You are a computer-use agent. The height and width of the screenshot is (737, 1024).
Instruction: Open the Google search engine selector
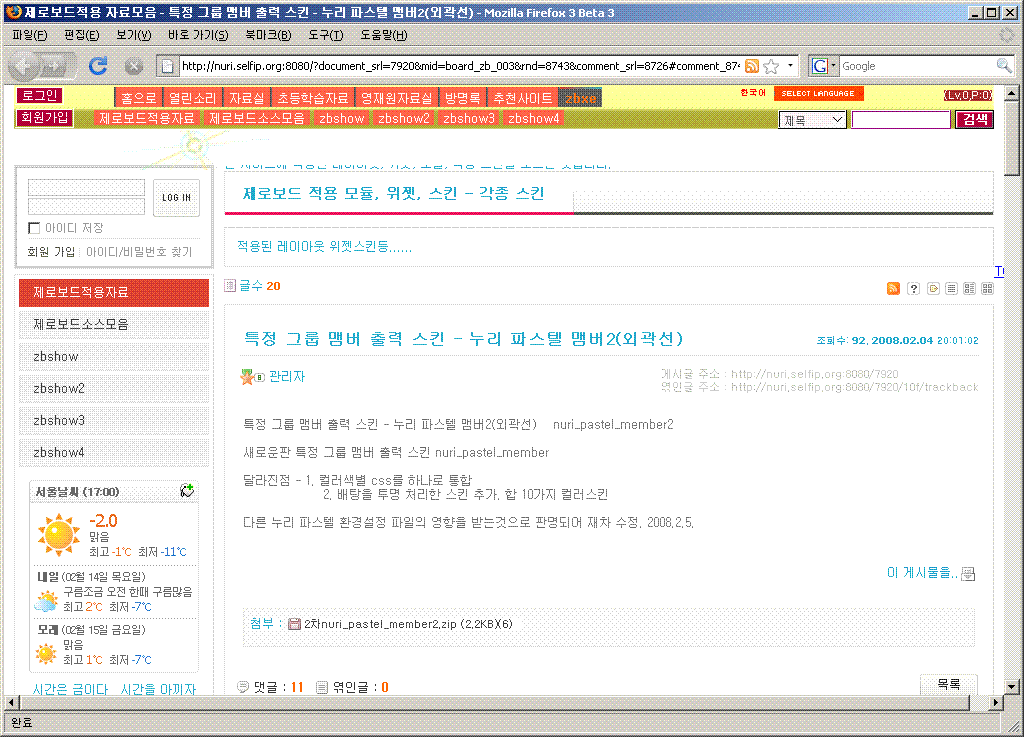824,66
